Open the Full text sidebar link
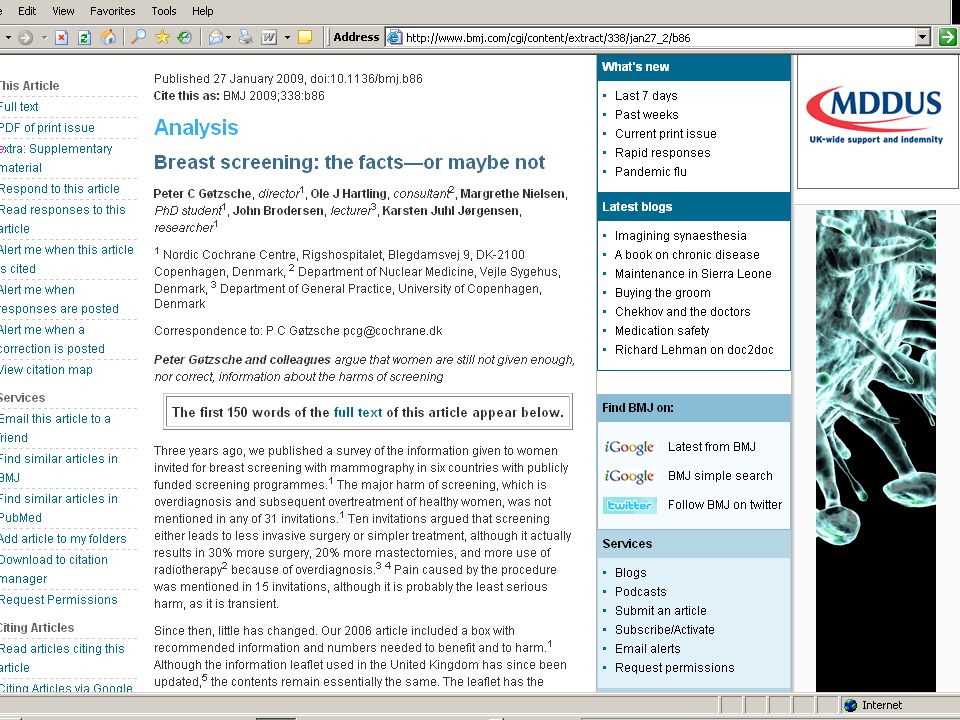 pos(18,107)
